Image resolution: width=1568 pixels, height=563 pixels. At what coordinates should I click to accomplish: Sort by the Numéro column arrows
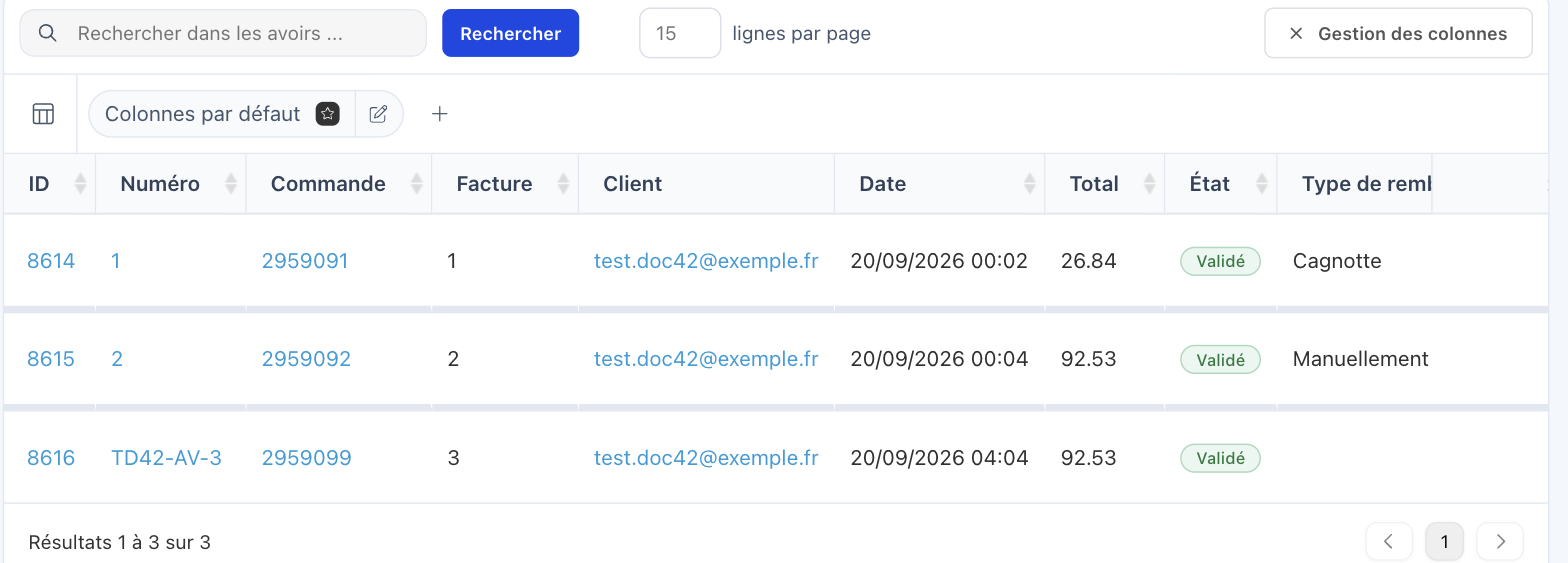231,184
